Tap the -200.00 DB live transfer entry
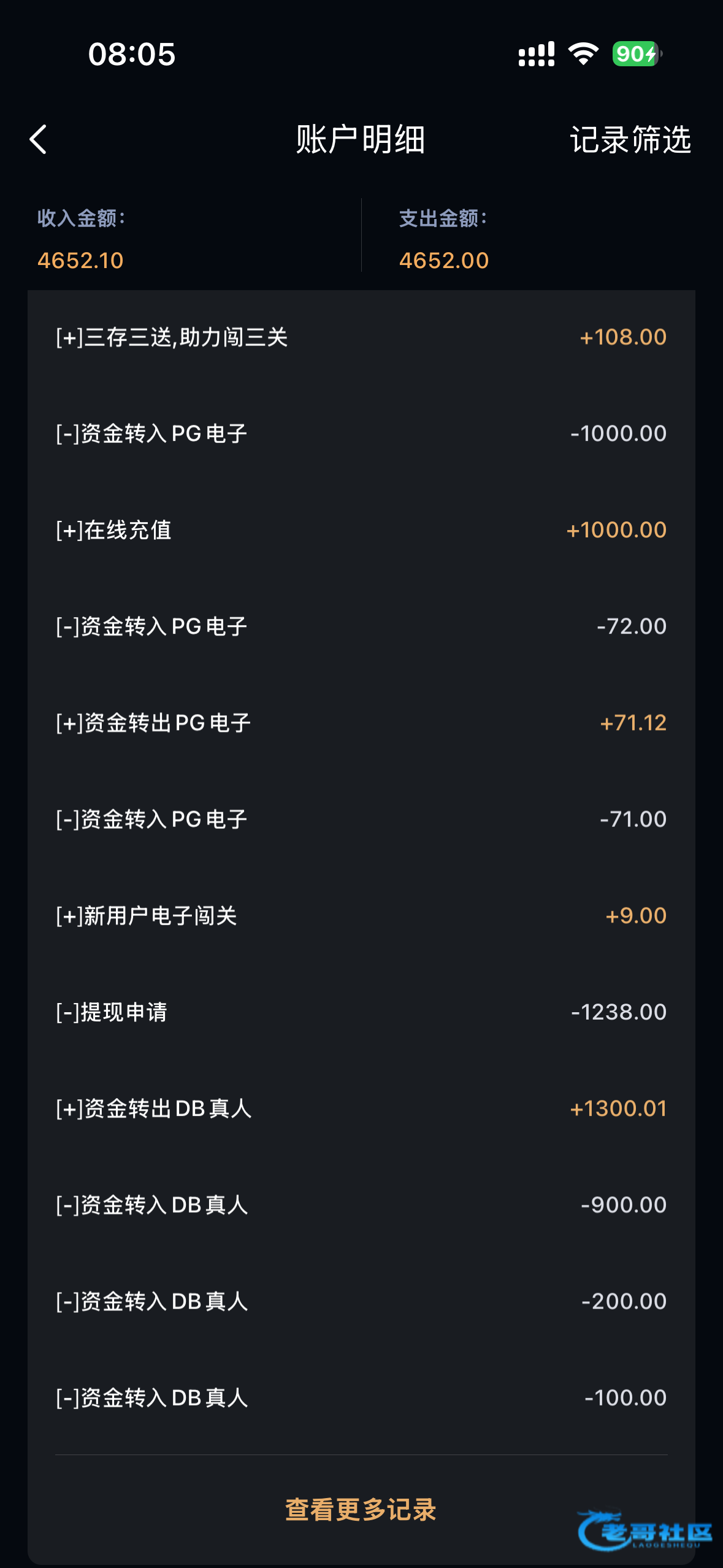 coord(361,1301)
